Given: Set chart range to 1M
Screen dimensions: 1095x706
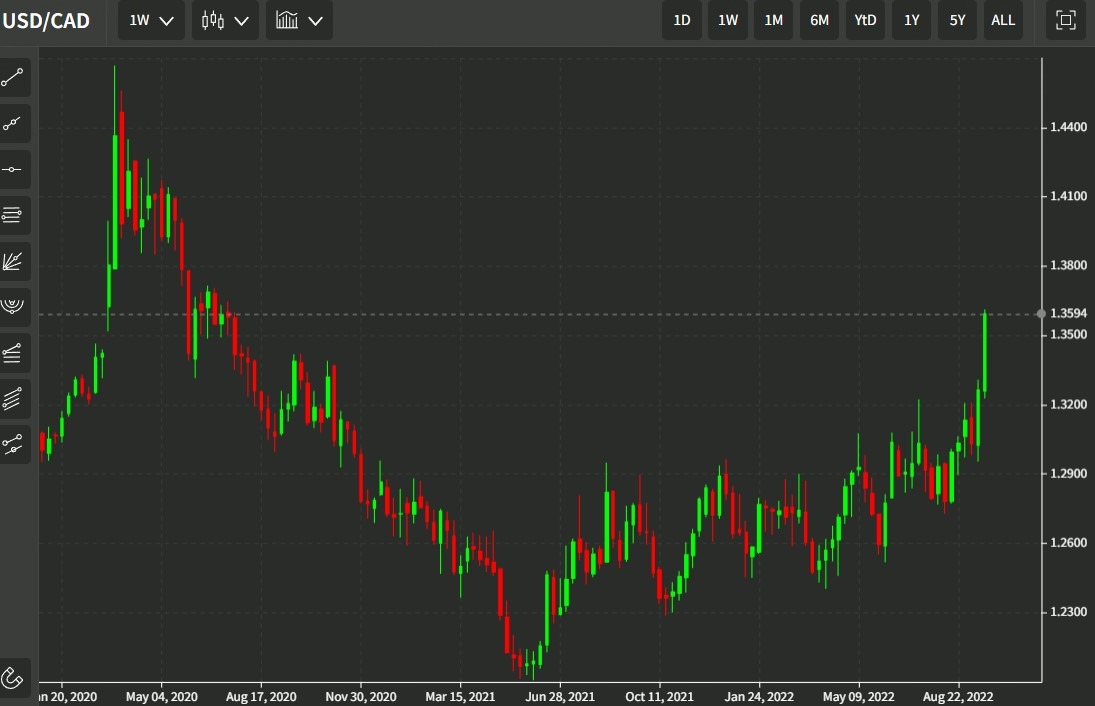Looking at the screenshot, I should (774, 20).
